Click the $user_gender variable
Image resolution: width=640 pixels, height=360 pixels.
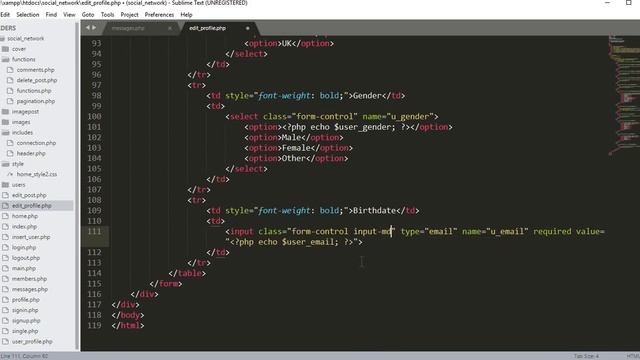362,127
